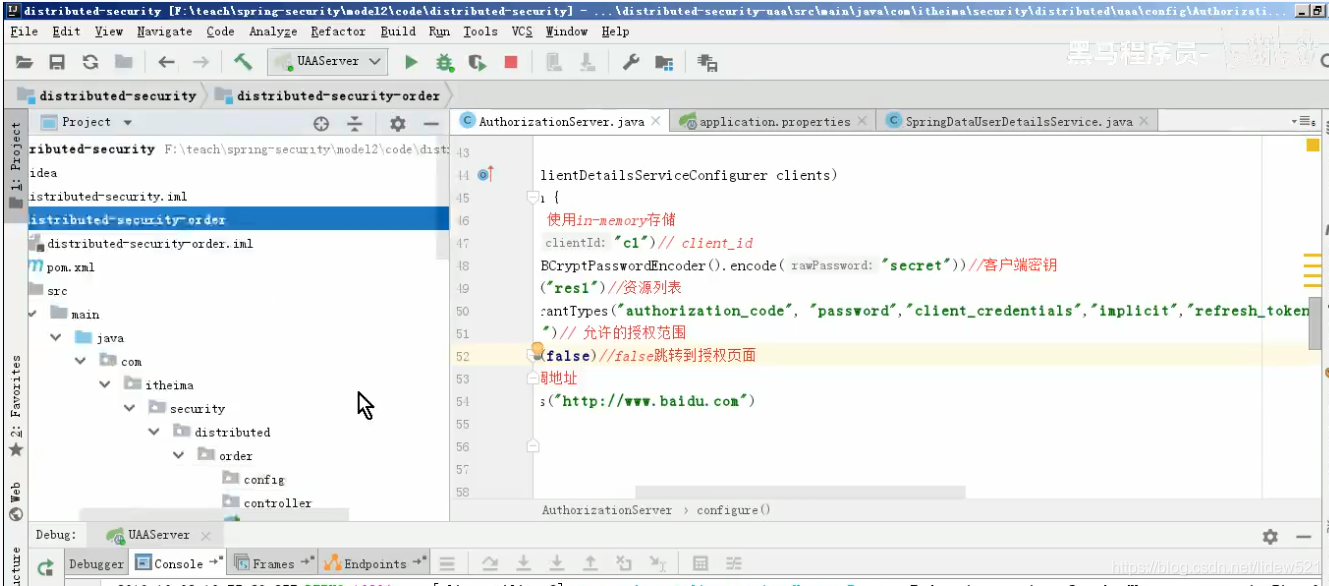
Task: Run with coverage icon
Action: [x=478, y=62]
